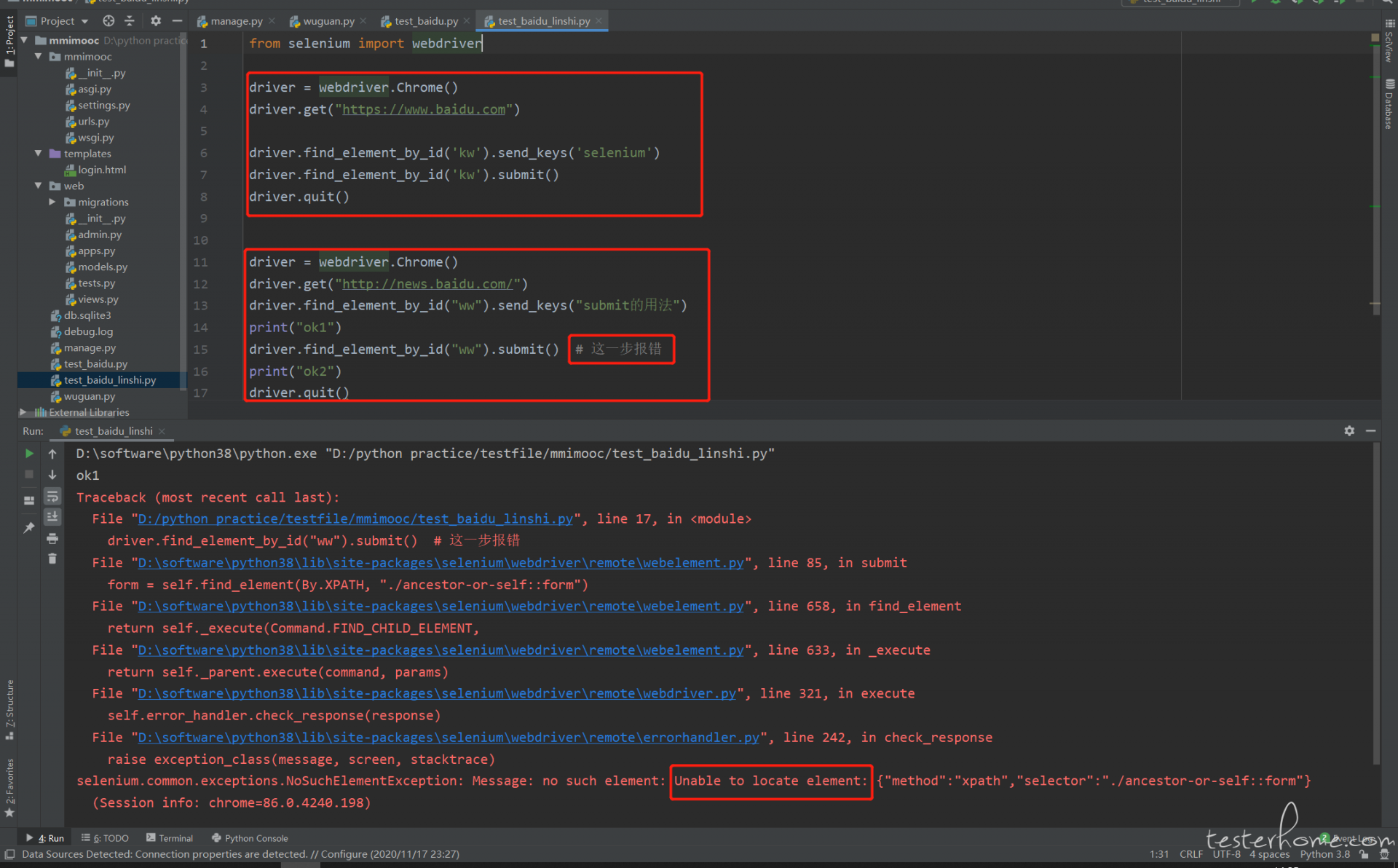Click the Restore Layout icon in Run panel
The height and width of the screenshot is (868, 1398).
pos(29,500)
